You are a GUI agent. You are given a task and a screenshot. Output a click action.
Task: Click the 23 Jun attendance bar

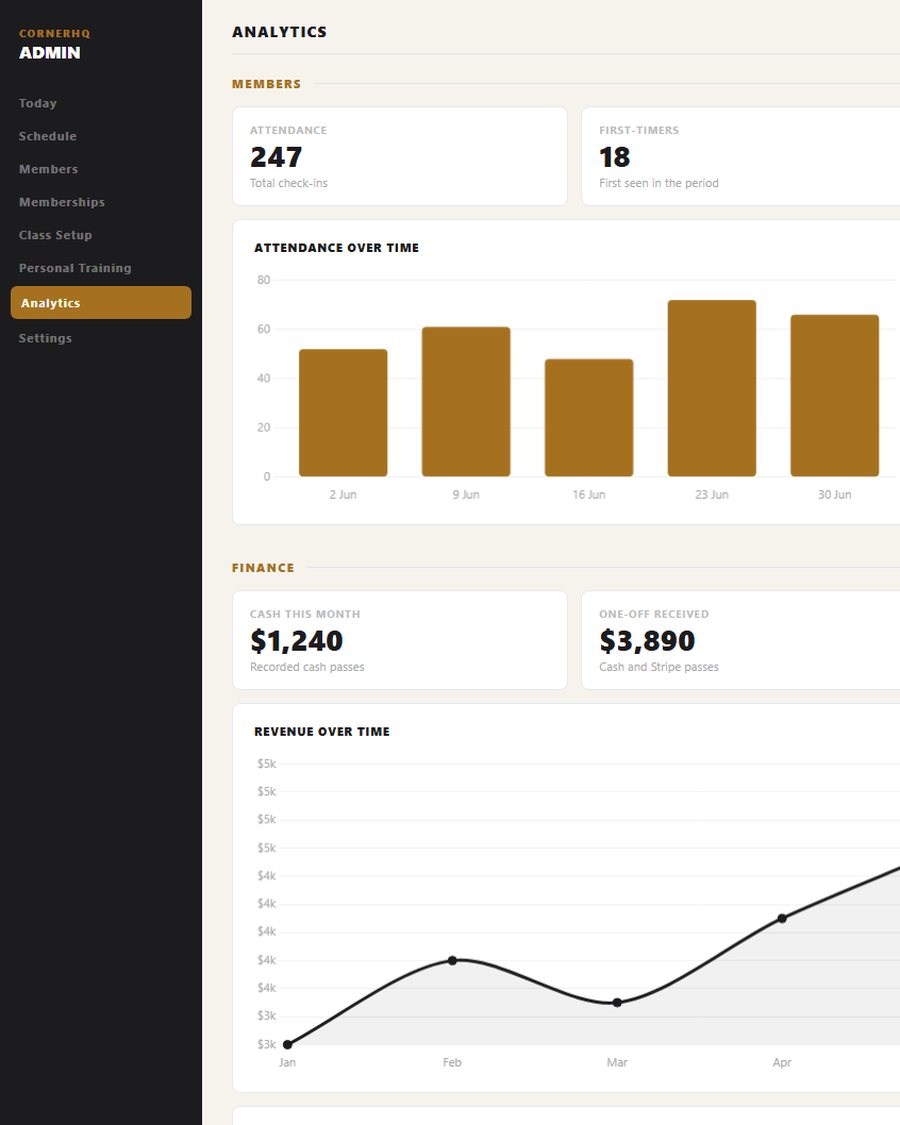(711, 388)
